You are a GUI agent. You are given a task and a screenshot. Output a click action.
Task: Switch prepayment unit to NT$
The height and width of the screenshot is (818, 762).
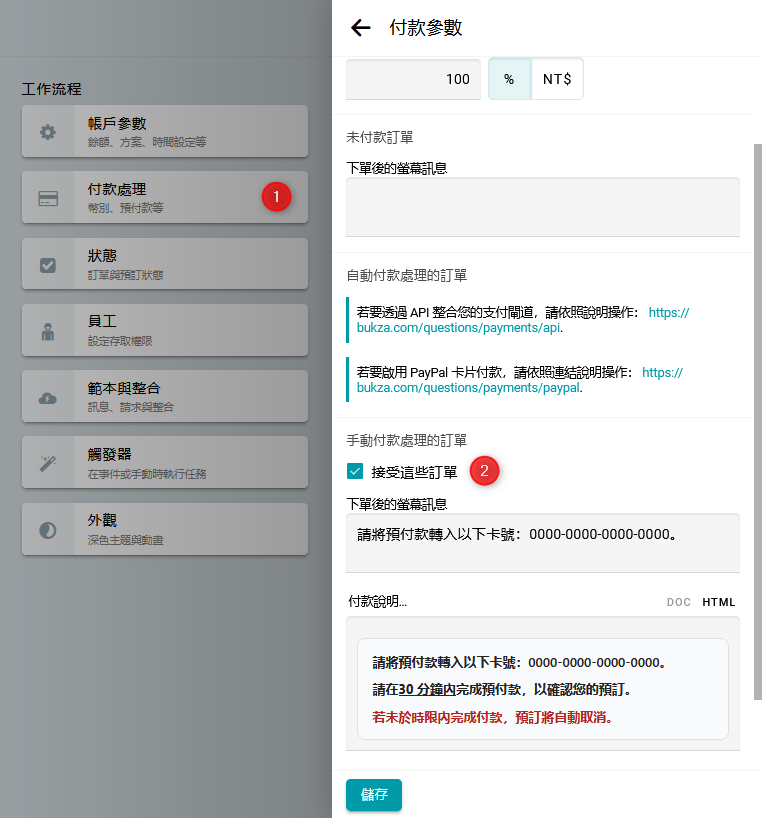557,79
